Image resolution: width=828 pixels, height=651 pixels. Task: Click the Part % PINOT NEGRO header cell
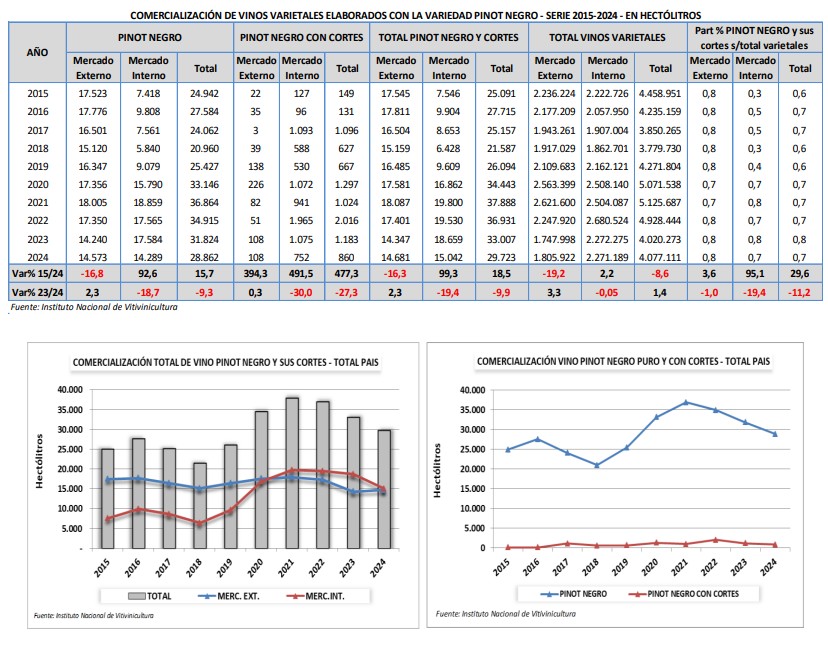pos(754,37)
